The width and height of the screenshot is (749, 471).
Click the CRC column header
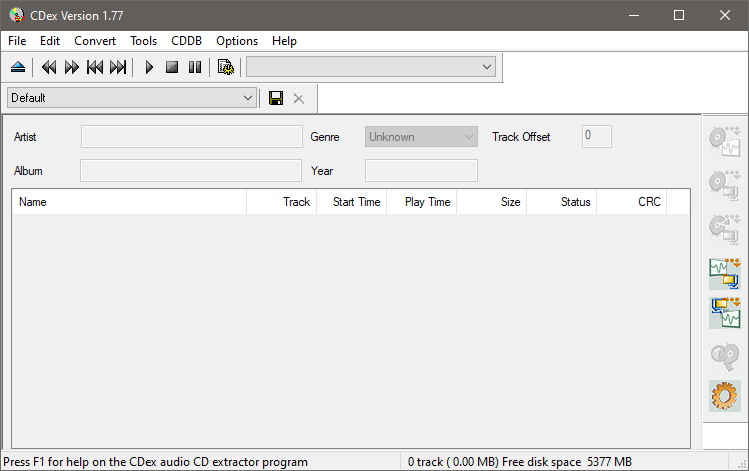click(631, 202)
